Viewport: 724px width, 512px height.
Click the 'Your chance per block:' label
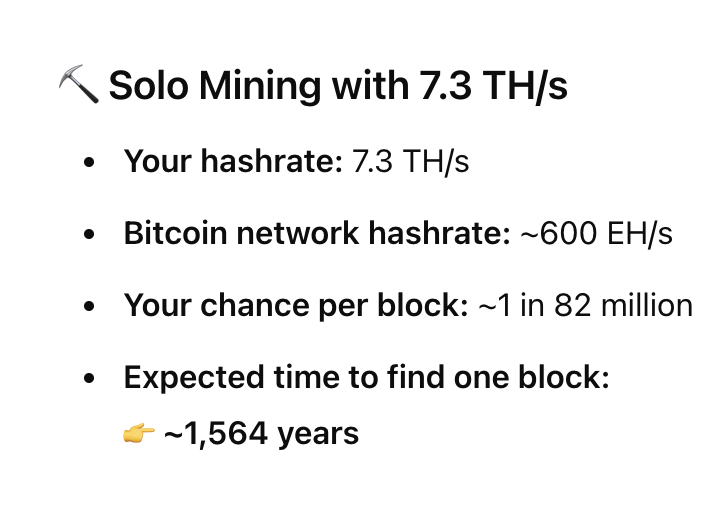pos(296,306)
